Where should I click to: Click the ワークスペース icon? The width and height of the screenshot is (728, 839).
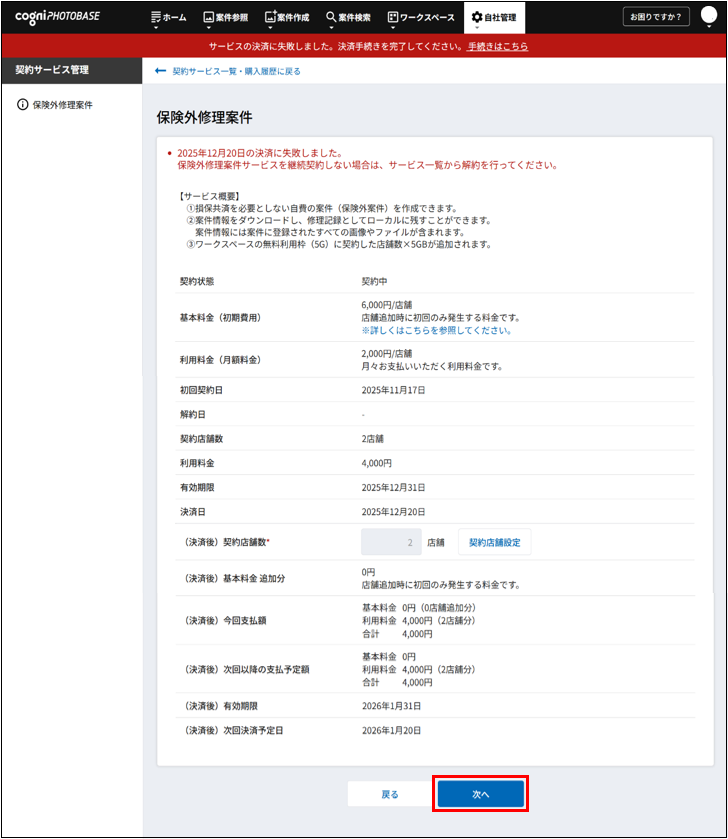(x=392, y=17)
